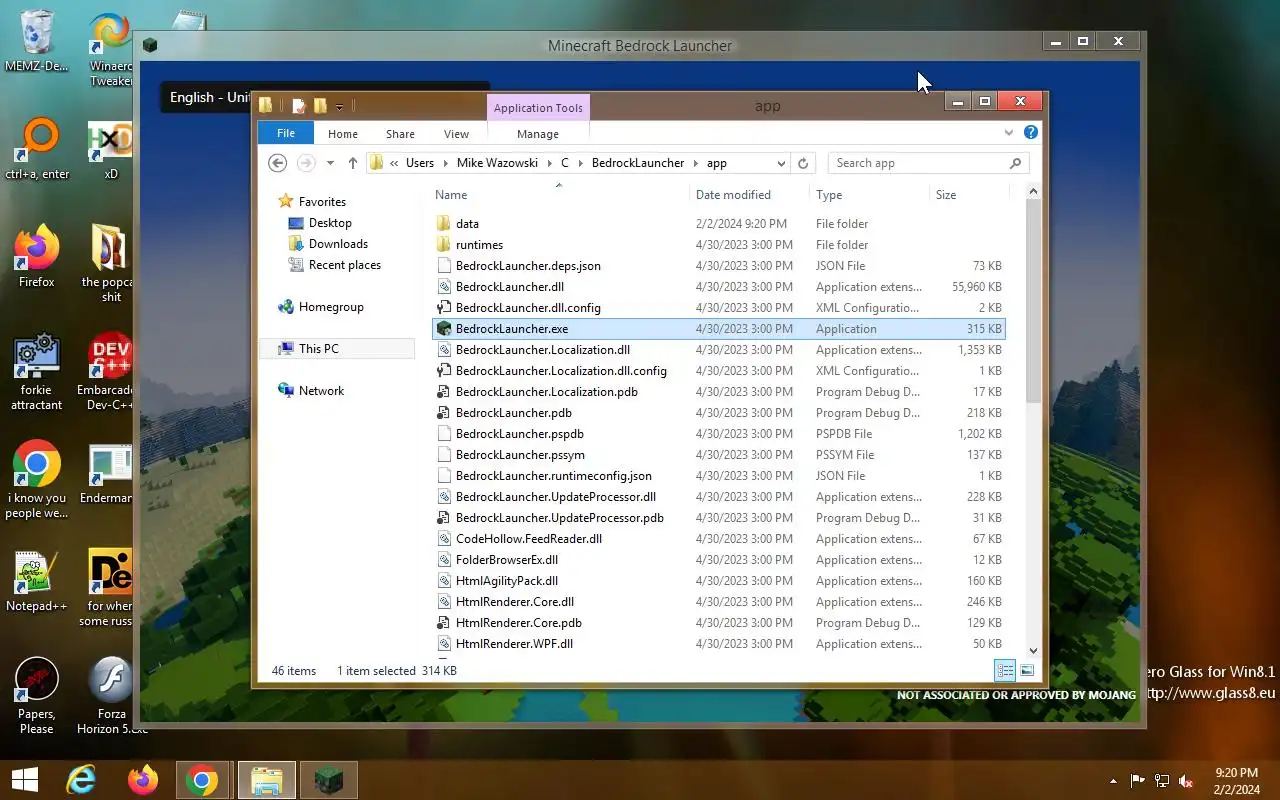Select Downloads under Favorites

coord(338,244)
